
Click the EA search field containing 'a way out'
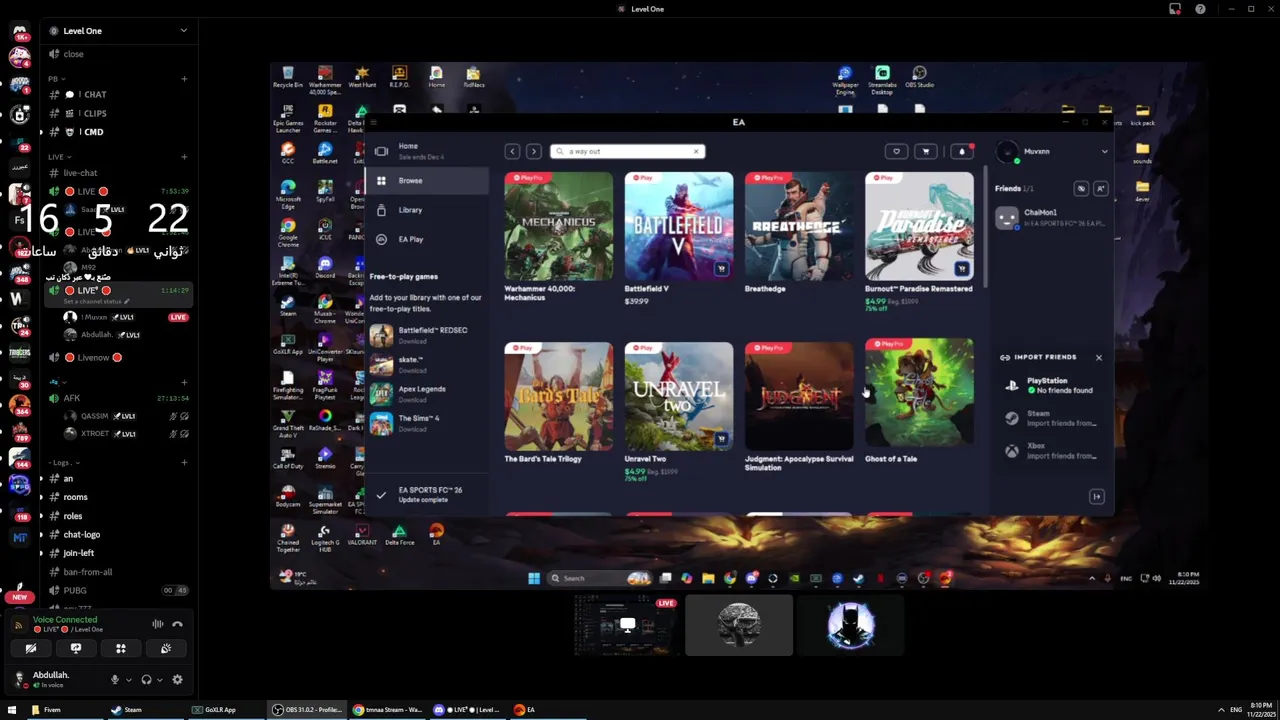627,151
